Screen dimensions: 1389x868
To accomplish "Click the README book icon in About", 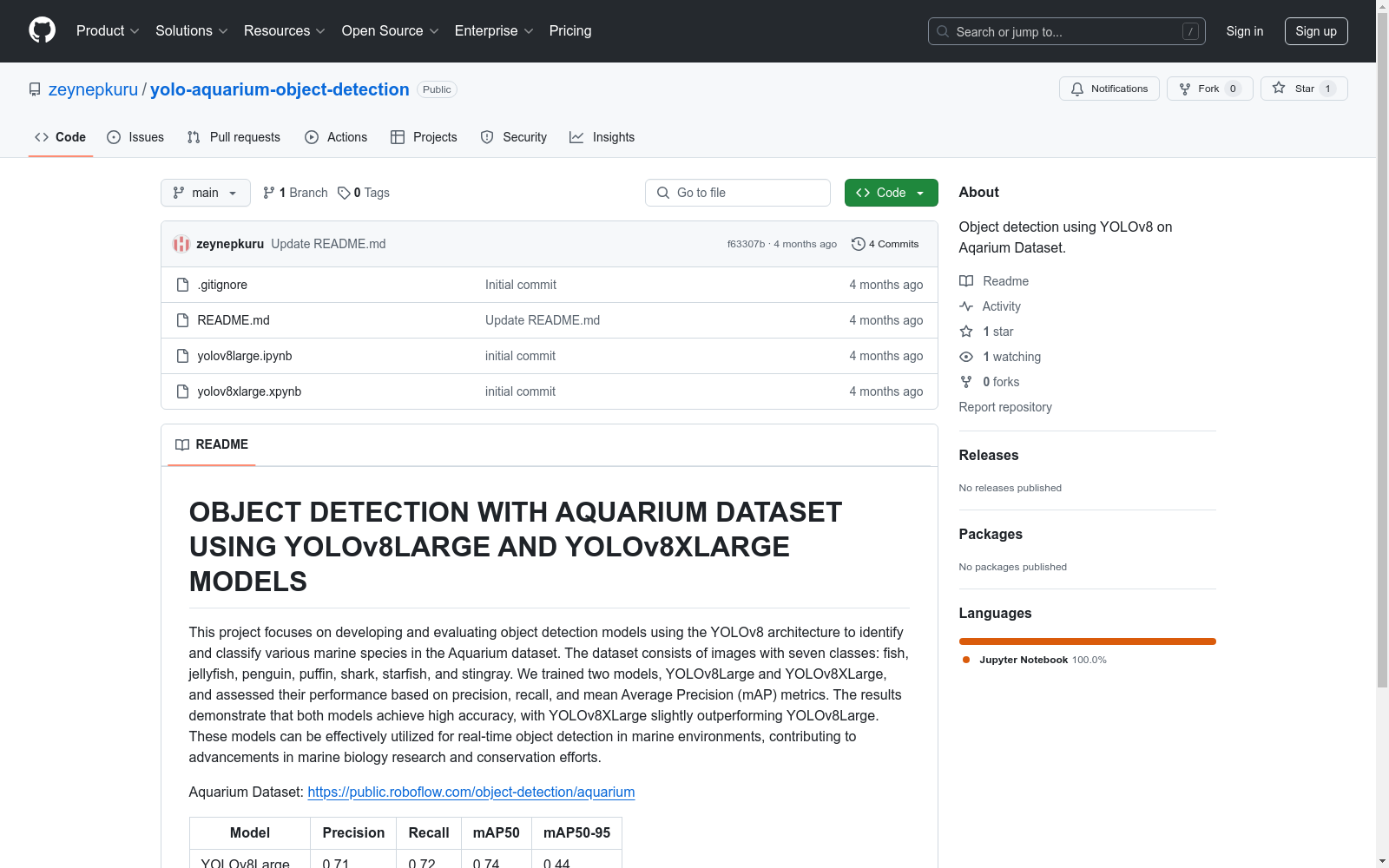I will [x=966, y=281].
